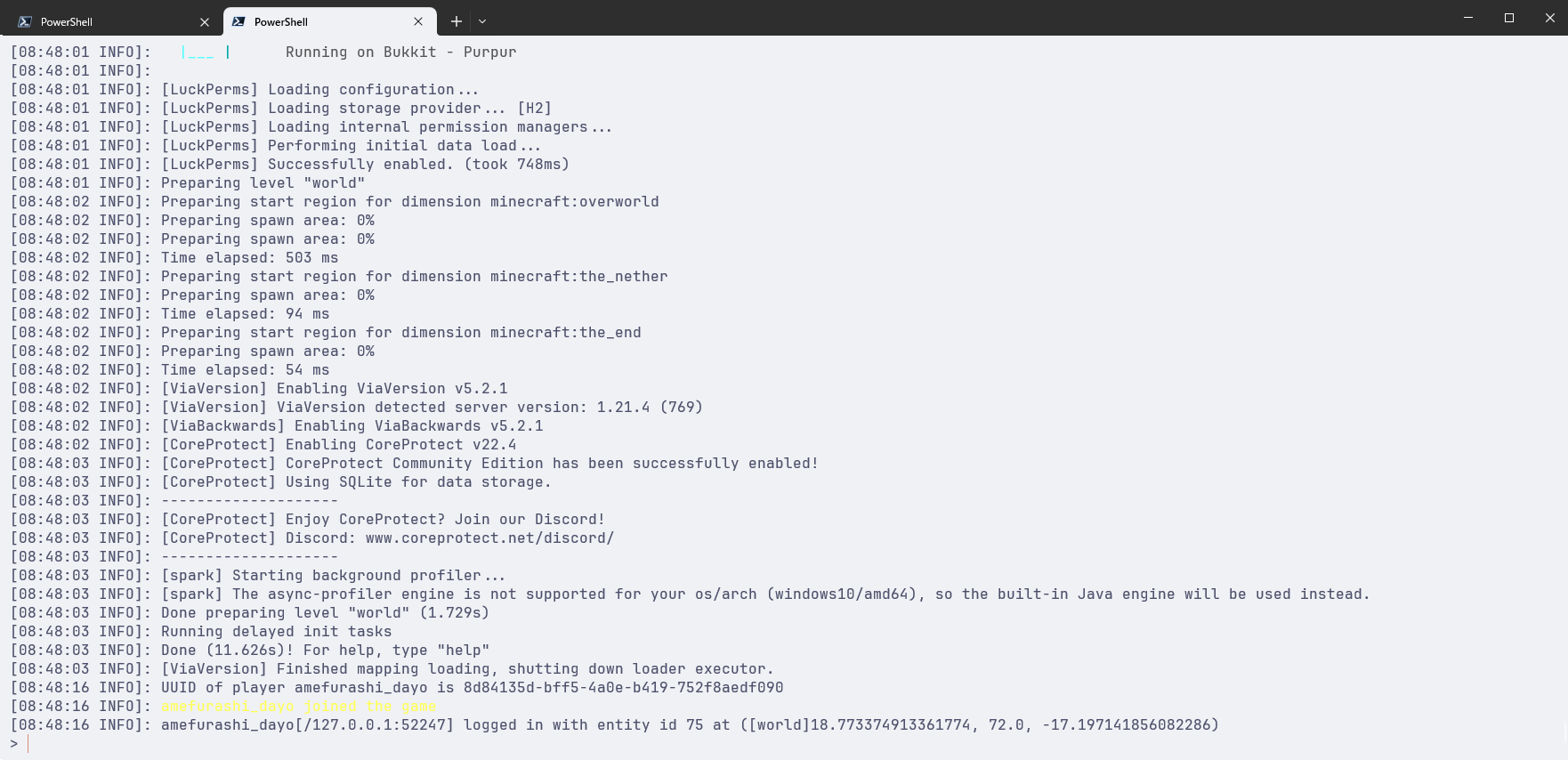Close the active second PowerShell tab
The height and width of the screenshot is (760, 1568).
pos(418,21)
